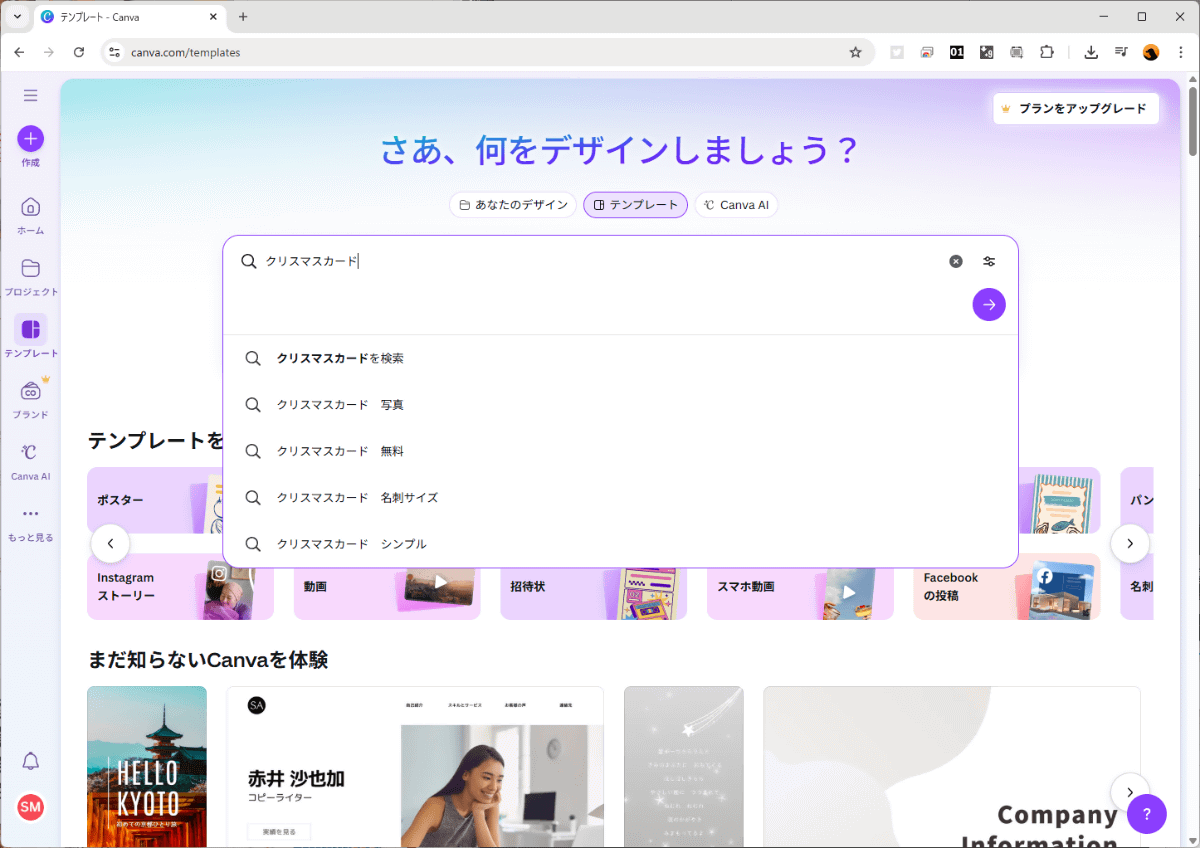The height and width of the screenshot is (848, 1200).
Task: Choose suggestion 'クリスマスカード 無料'
Action: click(x=620, y=451)
